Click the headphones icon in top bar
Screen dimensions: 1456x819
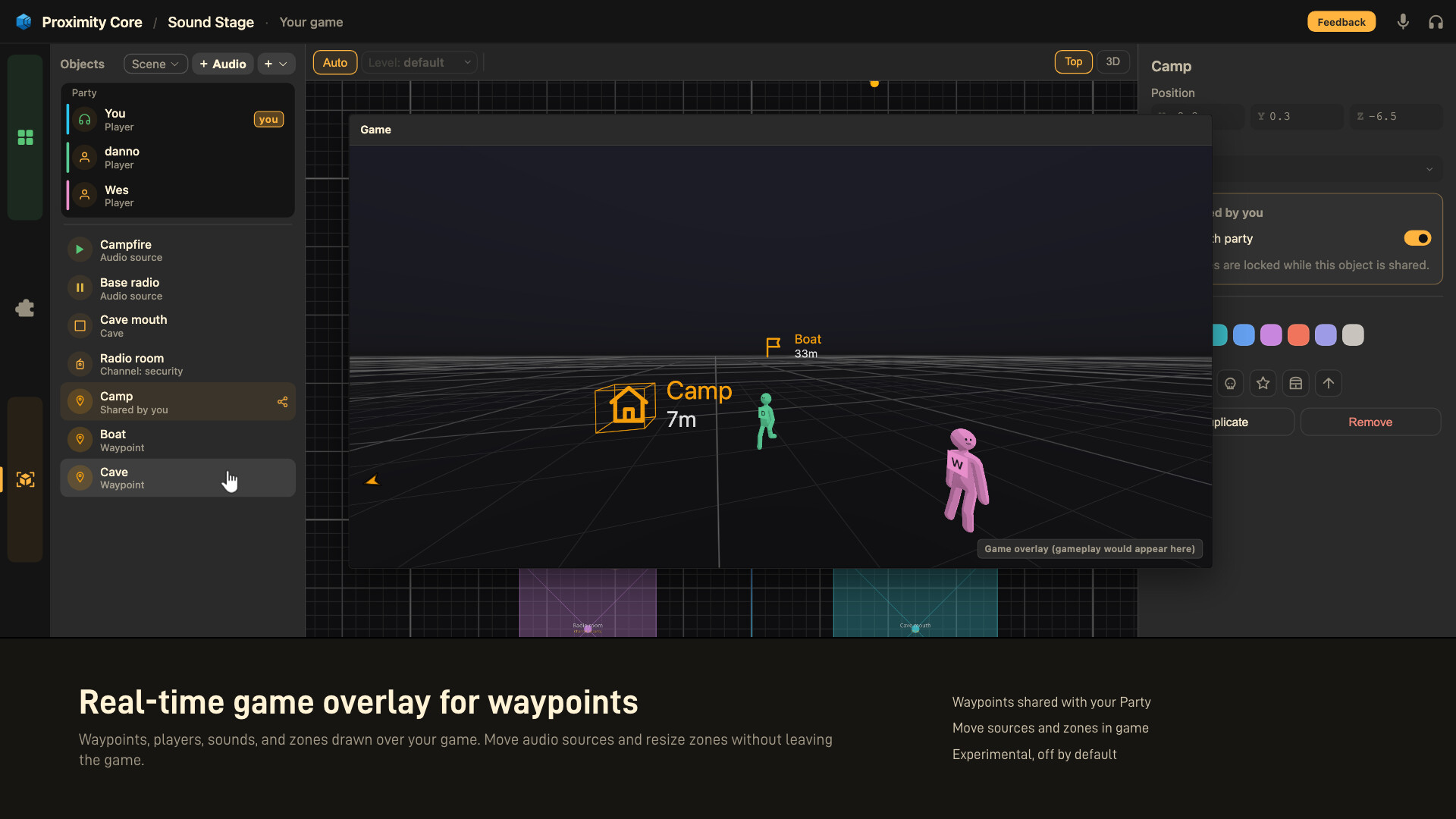(1436, 22)
